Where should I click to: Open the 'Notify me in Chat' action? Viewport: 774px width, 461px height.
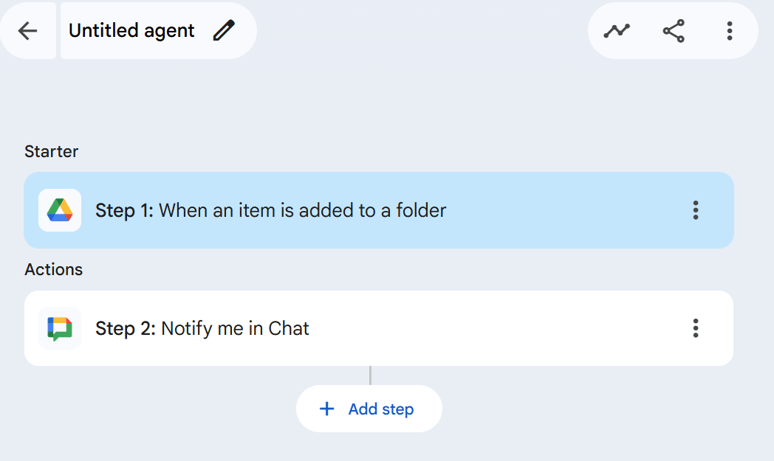235,328
